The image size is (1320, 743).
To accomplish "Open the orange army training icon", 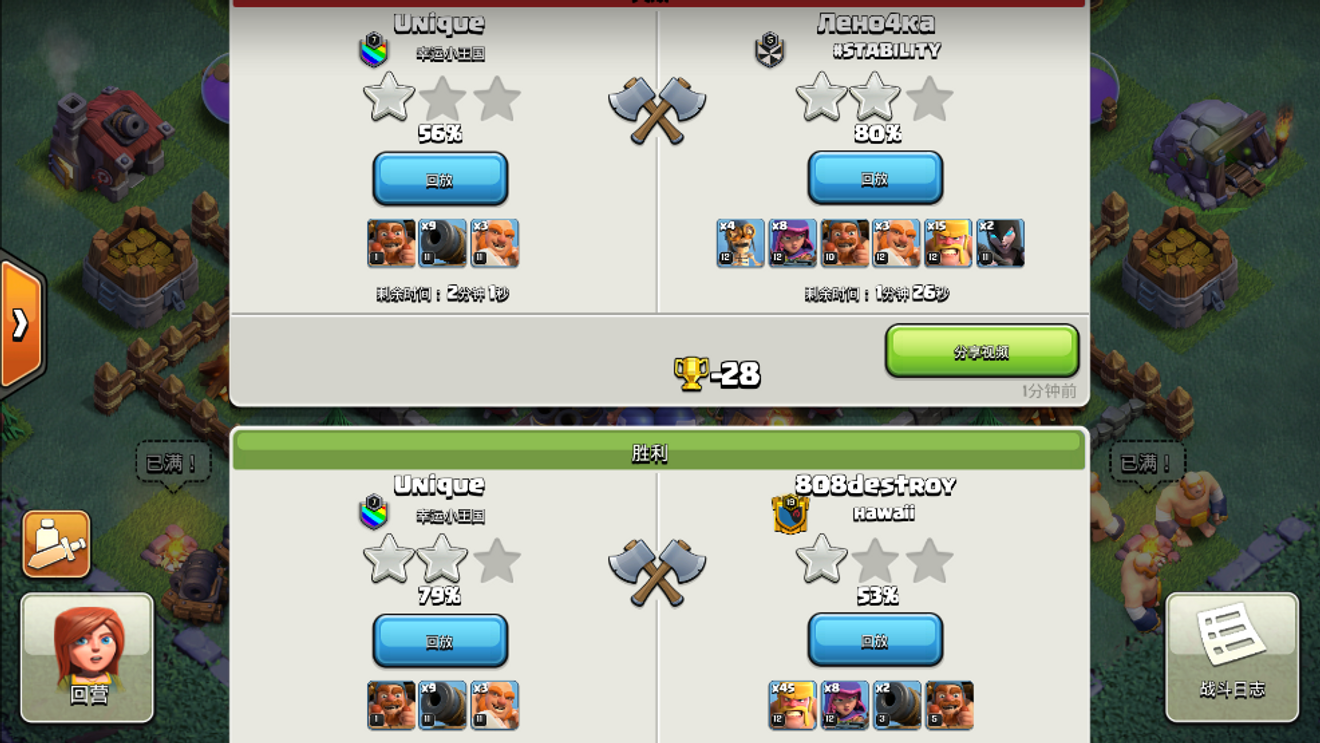I will point(56,544).
